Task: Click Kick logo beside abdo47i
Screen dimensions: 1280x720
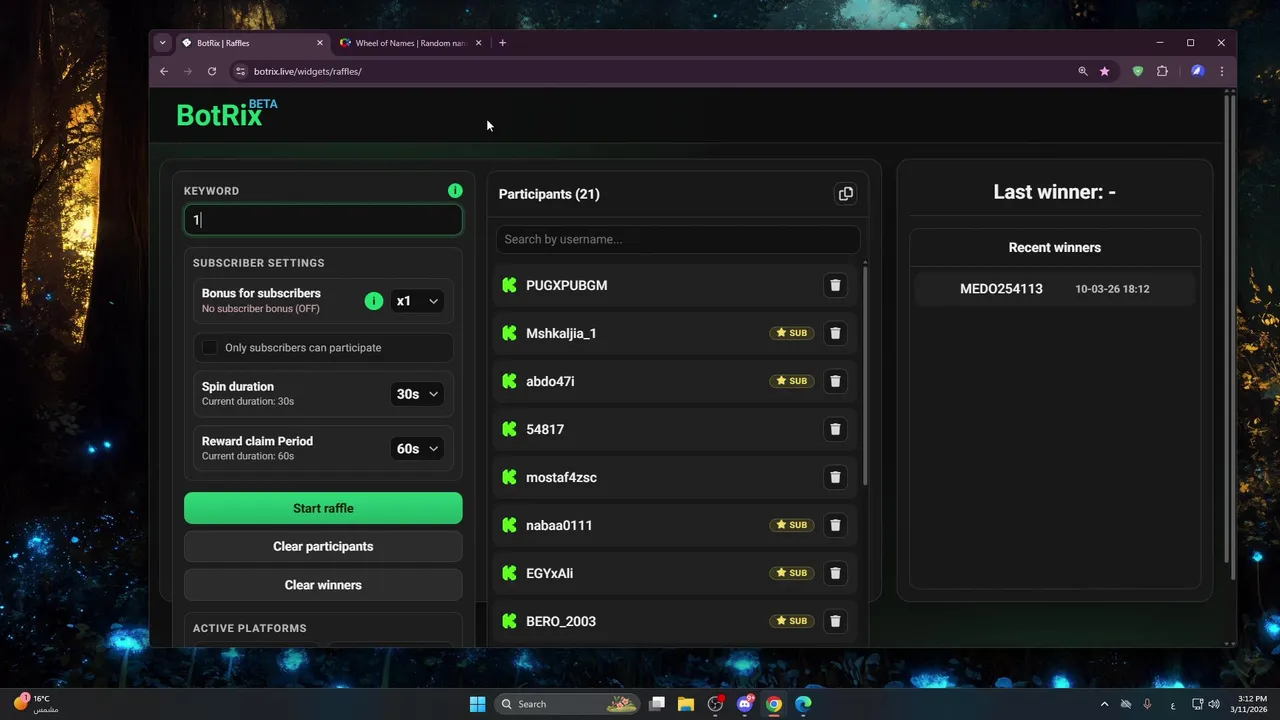Action: click(x=509, y=381)
